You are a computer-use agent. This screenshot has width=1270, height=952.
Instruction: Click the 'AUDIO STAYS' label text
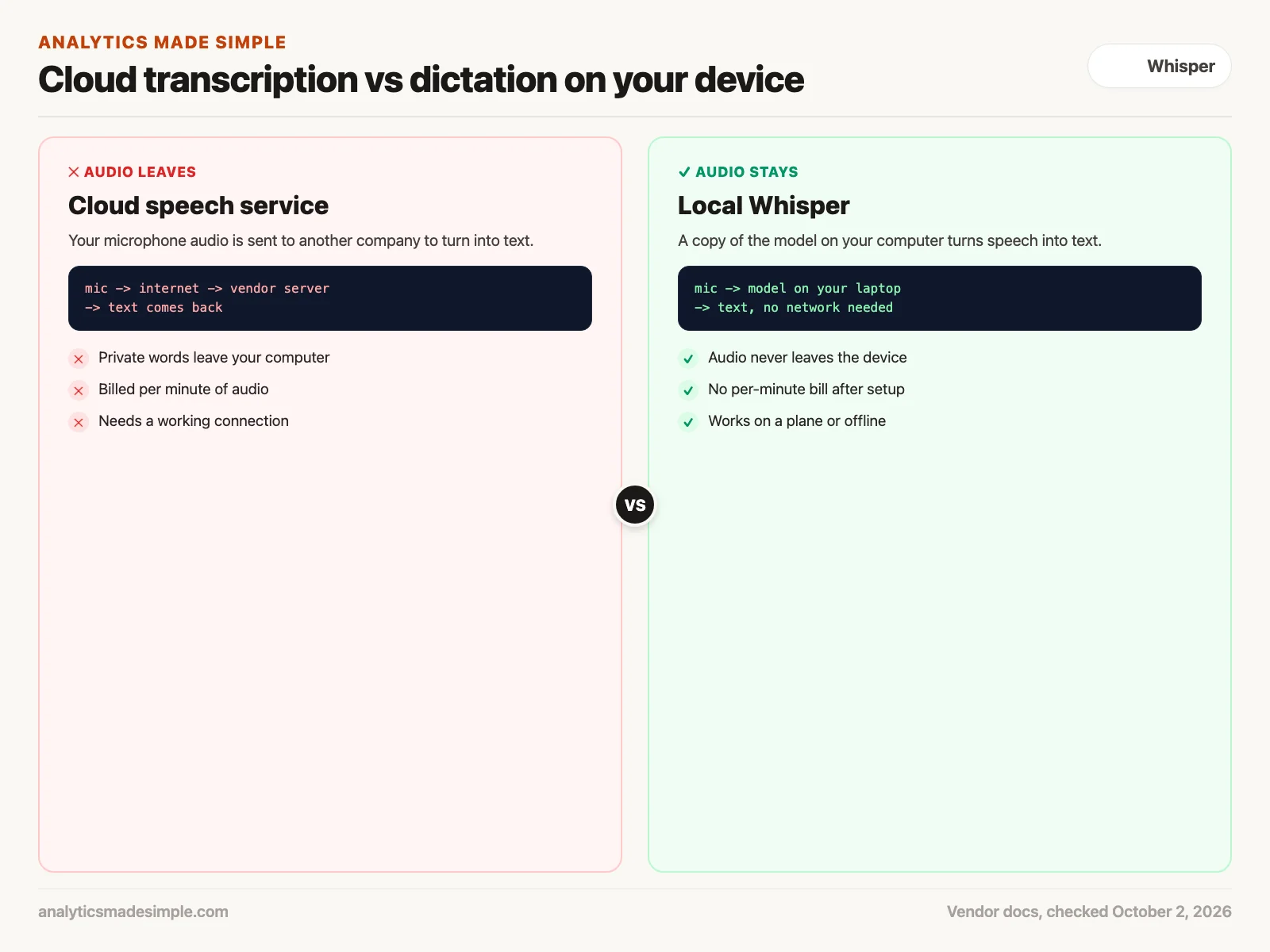[x=747, y=172]
